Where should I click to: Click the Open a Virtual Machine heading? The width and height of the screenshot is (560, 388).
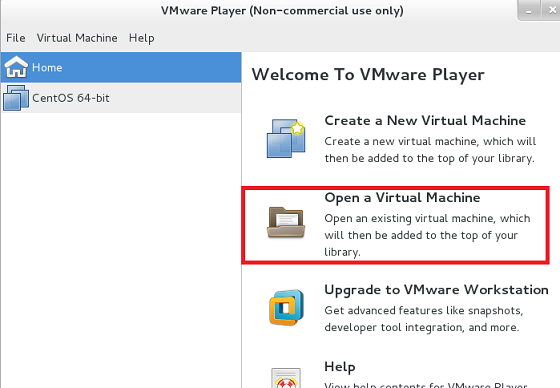(x=402, y=198)
